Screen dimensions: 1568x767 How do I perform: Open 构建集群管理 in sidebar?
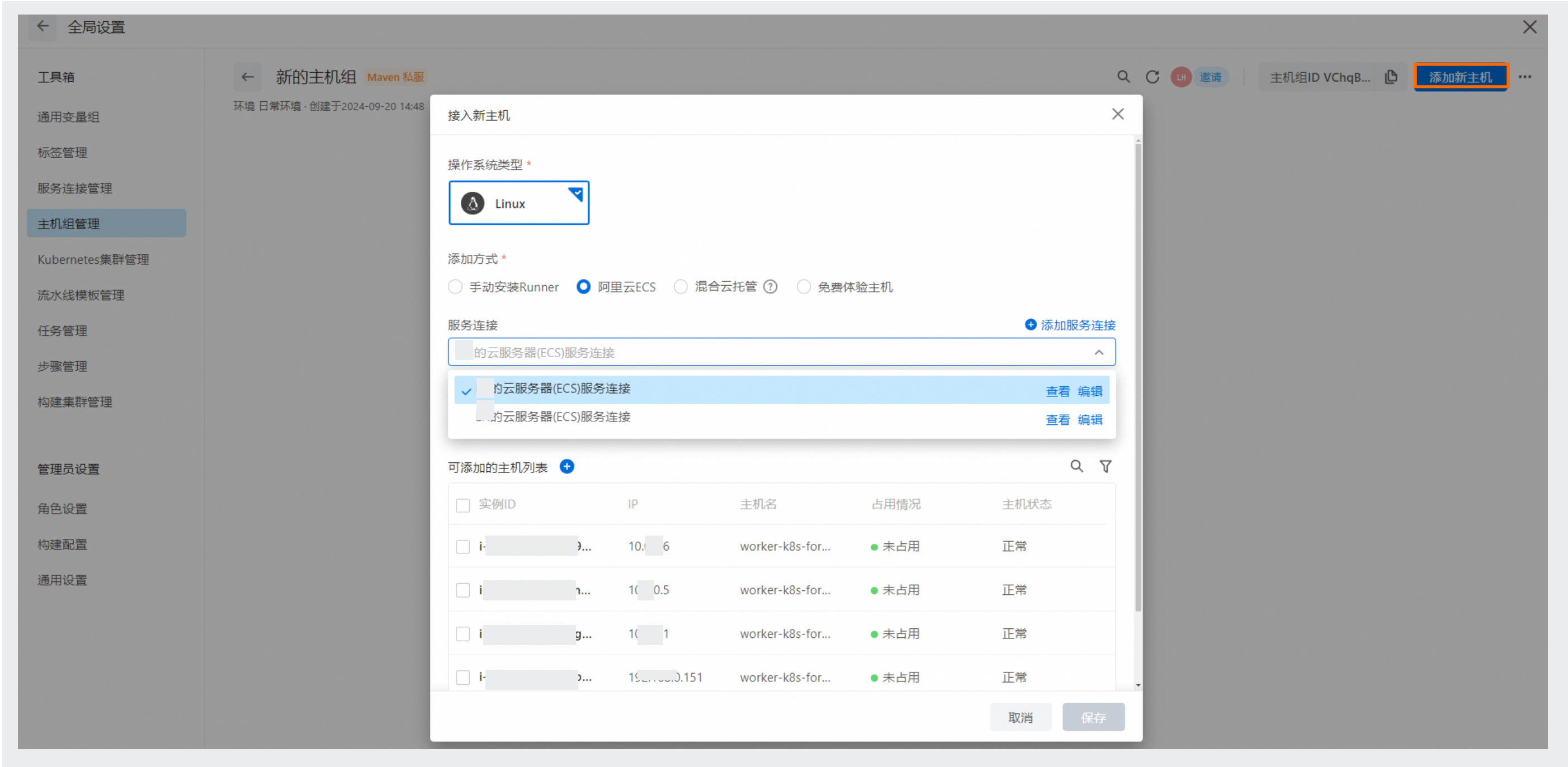point(74,402)
